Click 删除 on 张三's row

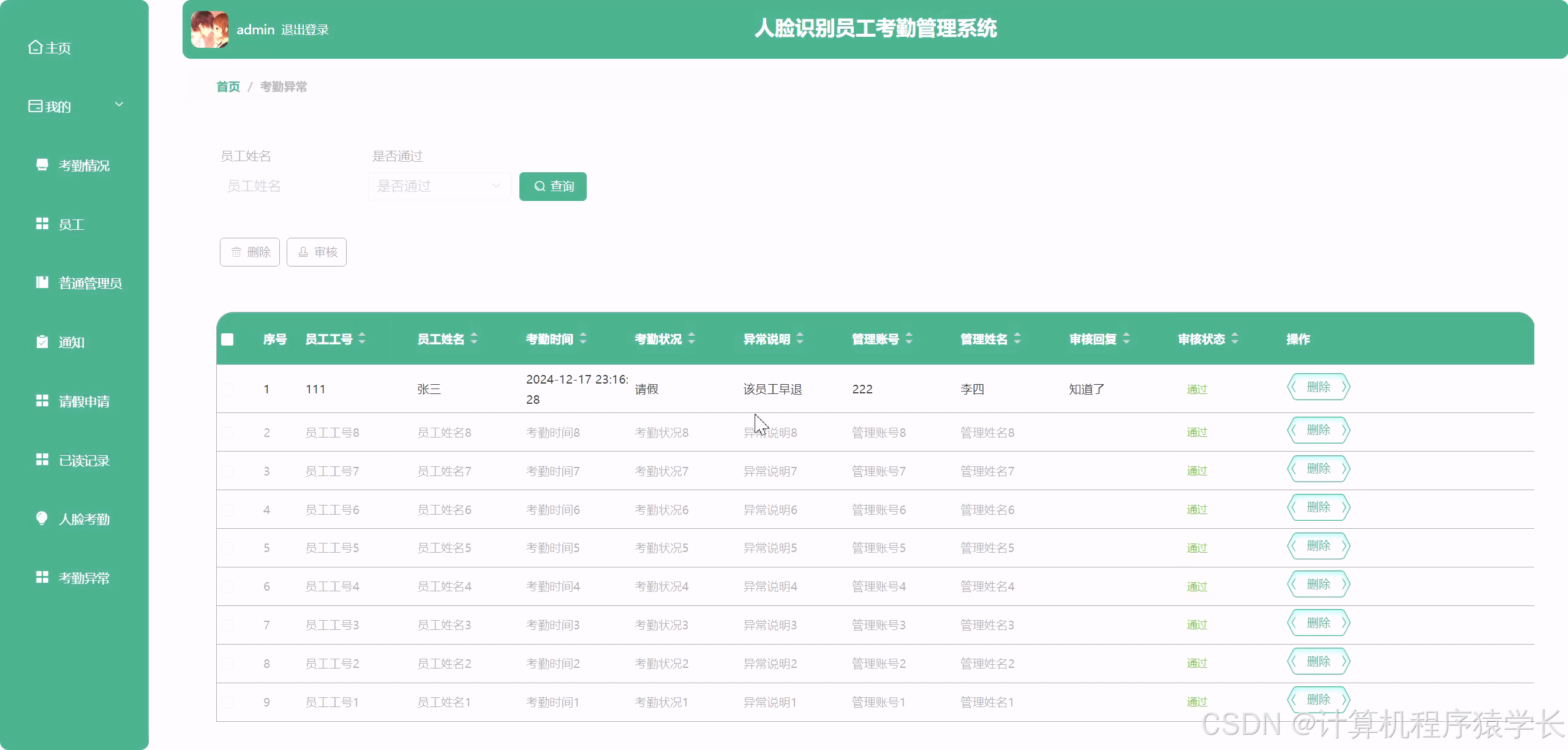point(1318,387)
